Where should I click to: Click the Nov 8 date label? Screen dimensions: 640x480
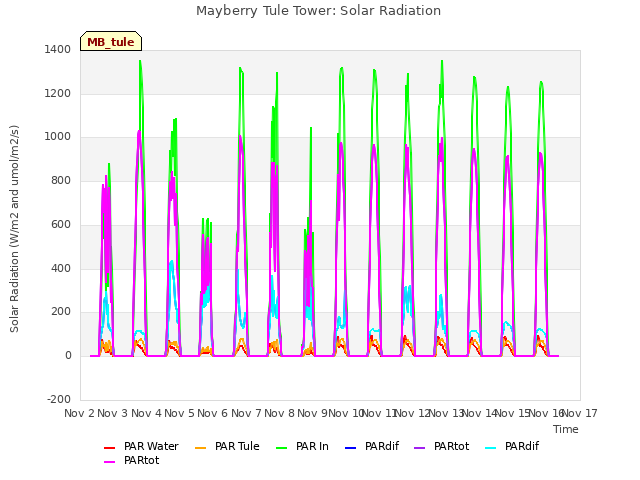[x=280, y=413]
